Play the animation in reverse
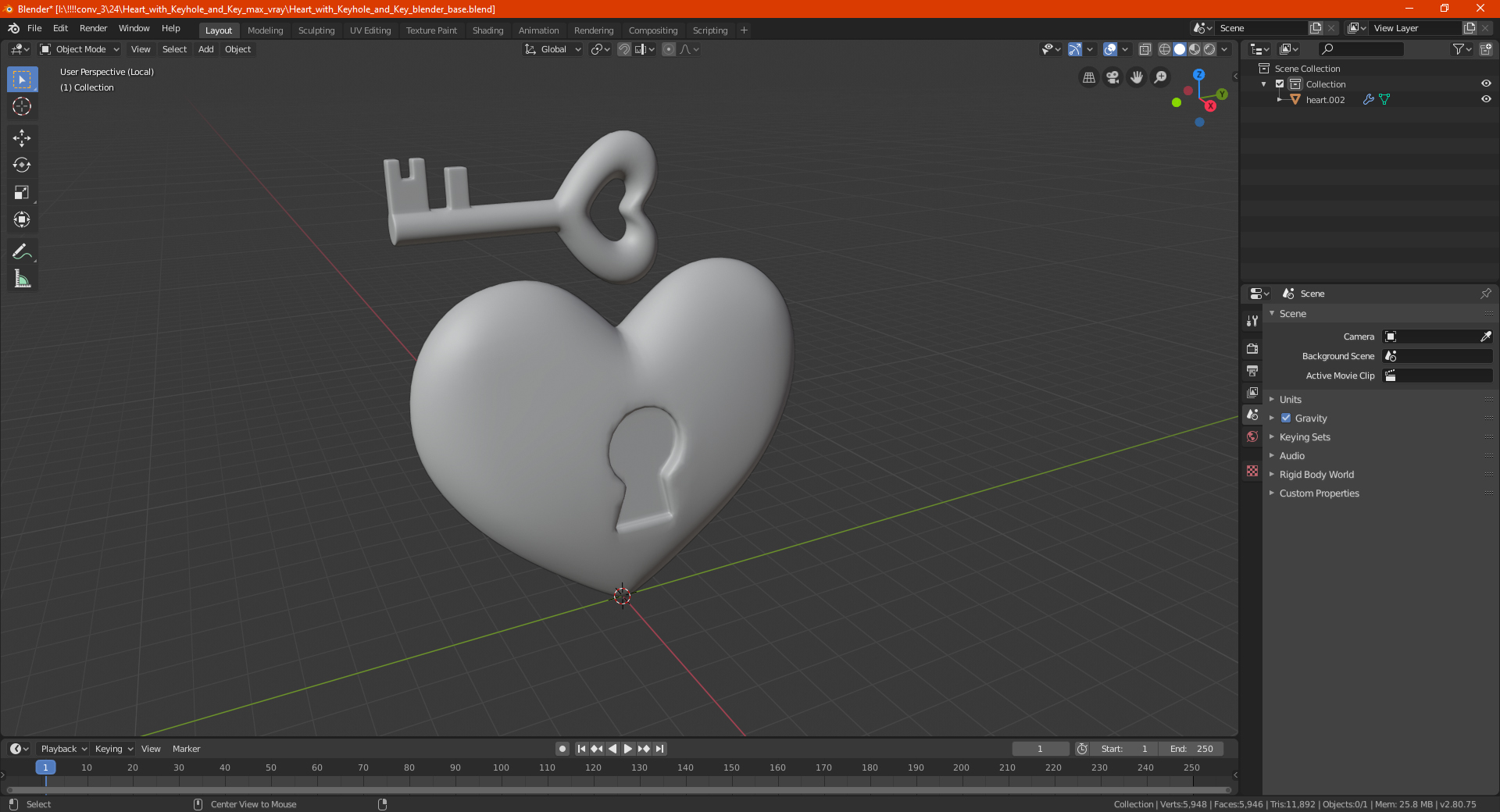1500x812 pixels. [x=612, y=749]
